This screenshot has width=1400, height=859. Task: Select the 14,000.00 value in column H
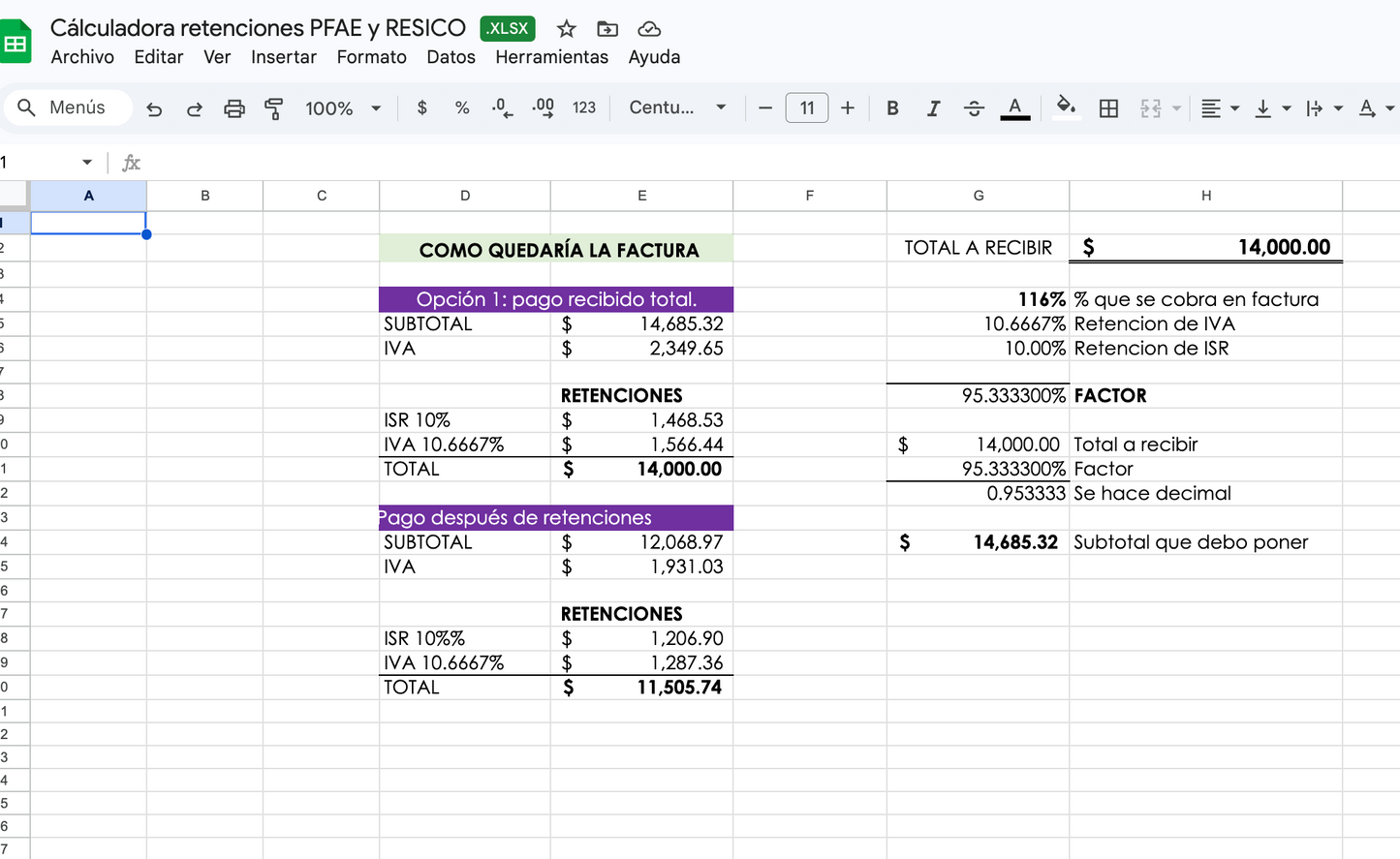(x=1206, y=248)
